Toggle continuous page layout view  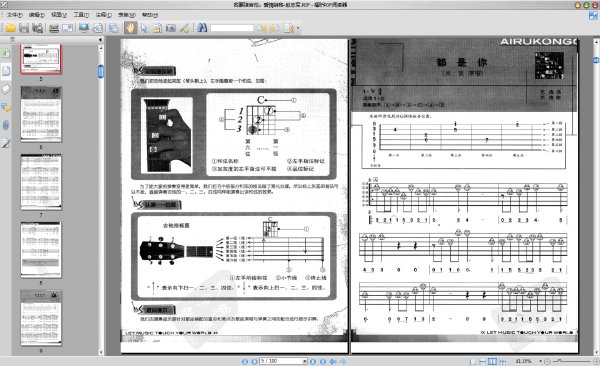click(483, 361)
